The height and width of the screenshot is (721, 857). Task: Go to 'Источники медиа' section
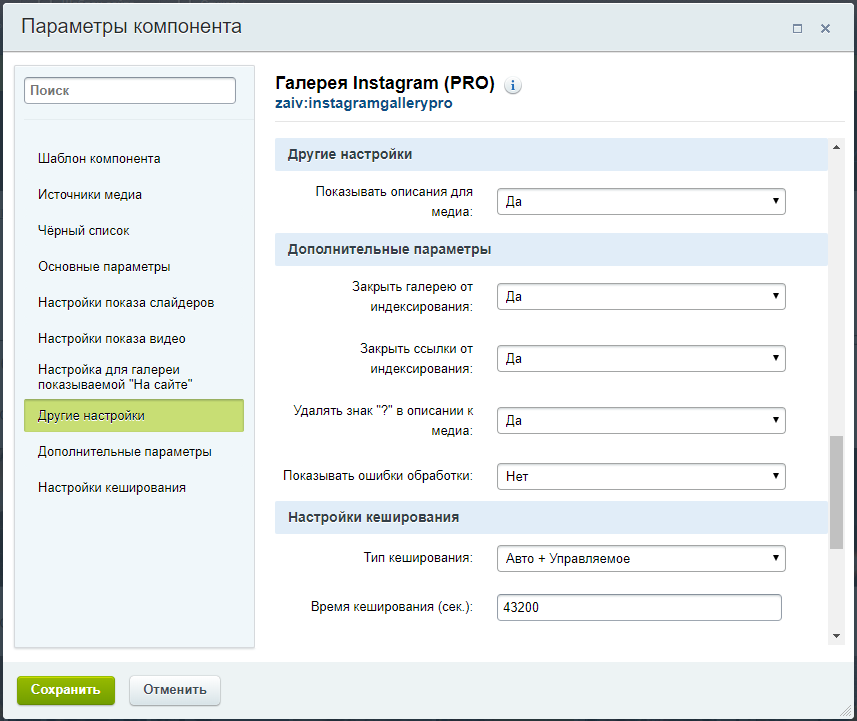(90, 195)
